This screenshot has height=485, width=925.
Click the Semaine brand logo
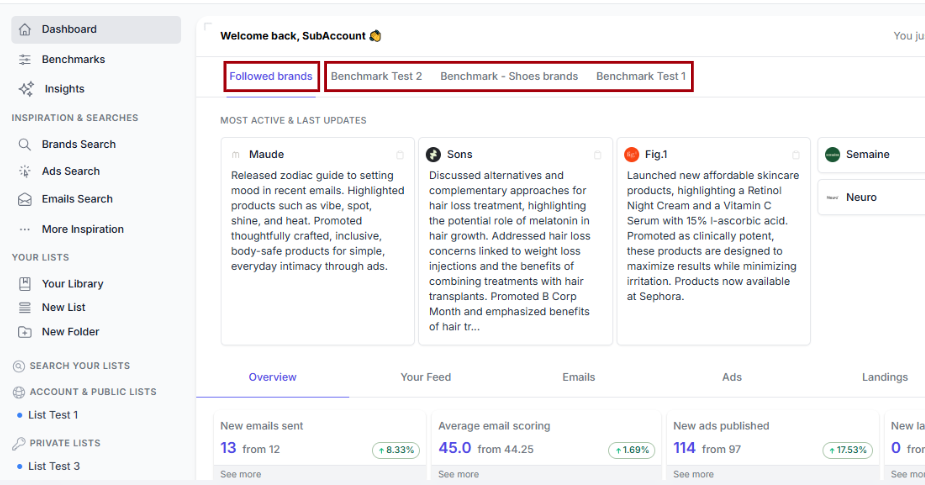click(832, 155)
